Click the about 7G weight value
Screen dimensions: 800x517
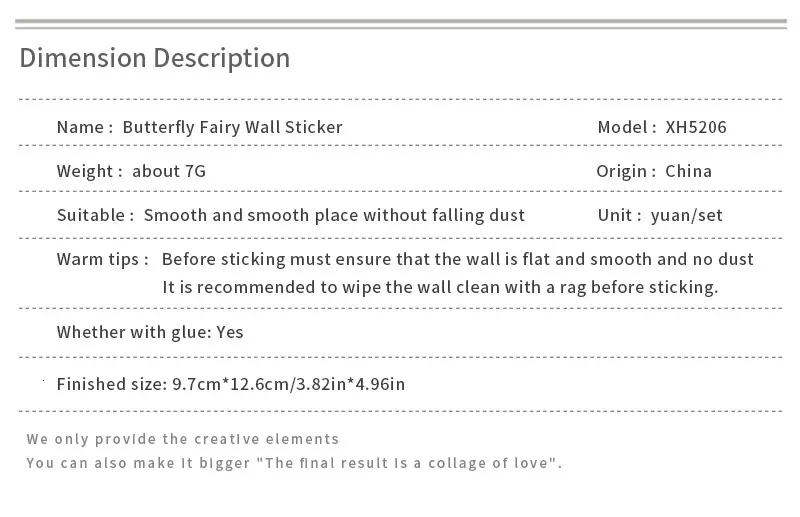pyautogui.click(x=169, y=171)
